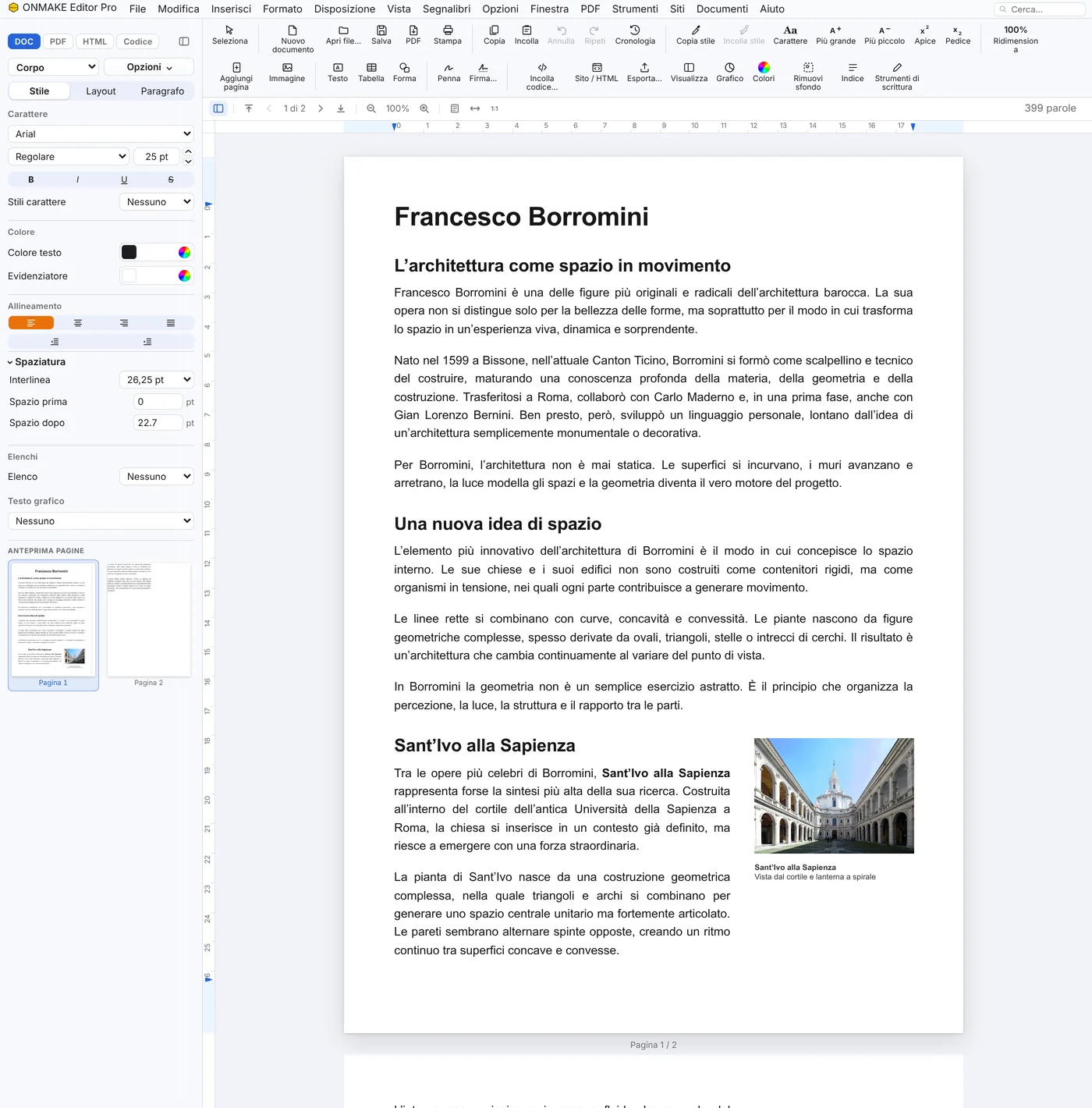The image size is (1092, 1108).
Task: Enable justified text alignment
Action: click(171, 323)
